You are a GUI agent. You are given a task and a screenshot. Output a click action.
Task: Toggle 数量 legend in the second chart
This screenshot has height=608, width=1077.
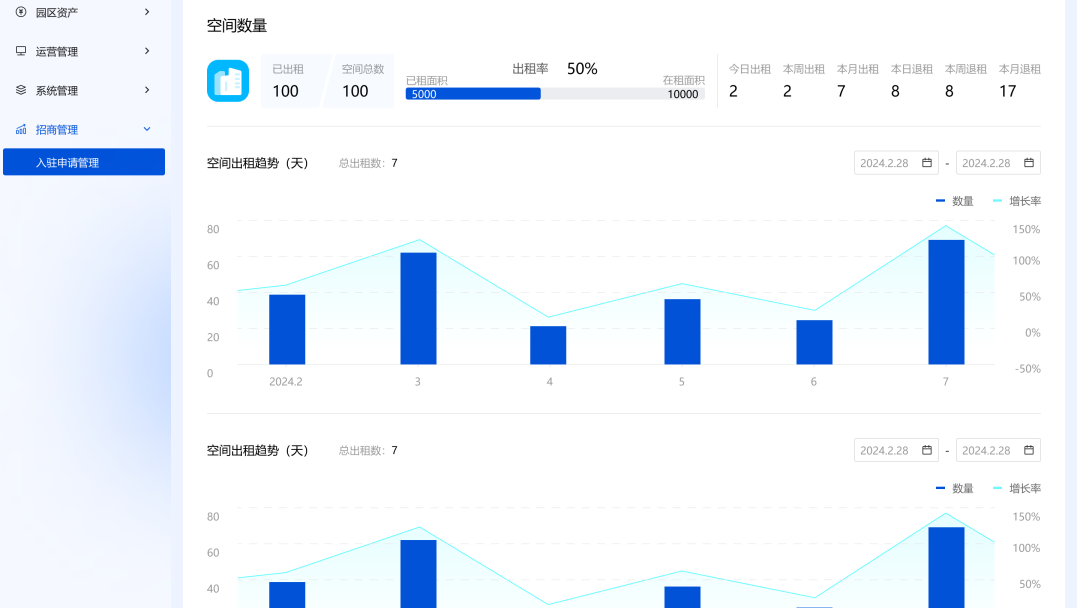tap(955, 489)
